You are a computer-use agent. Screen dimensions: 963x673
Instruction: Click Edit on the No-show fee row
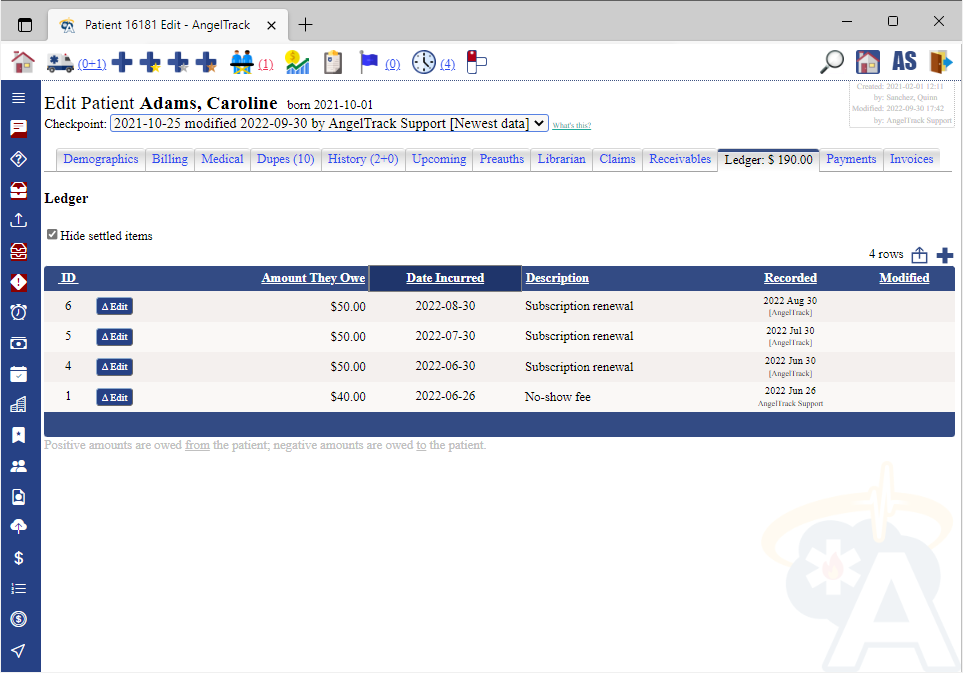(x=114, y=397)
